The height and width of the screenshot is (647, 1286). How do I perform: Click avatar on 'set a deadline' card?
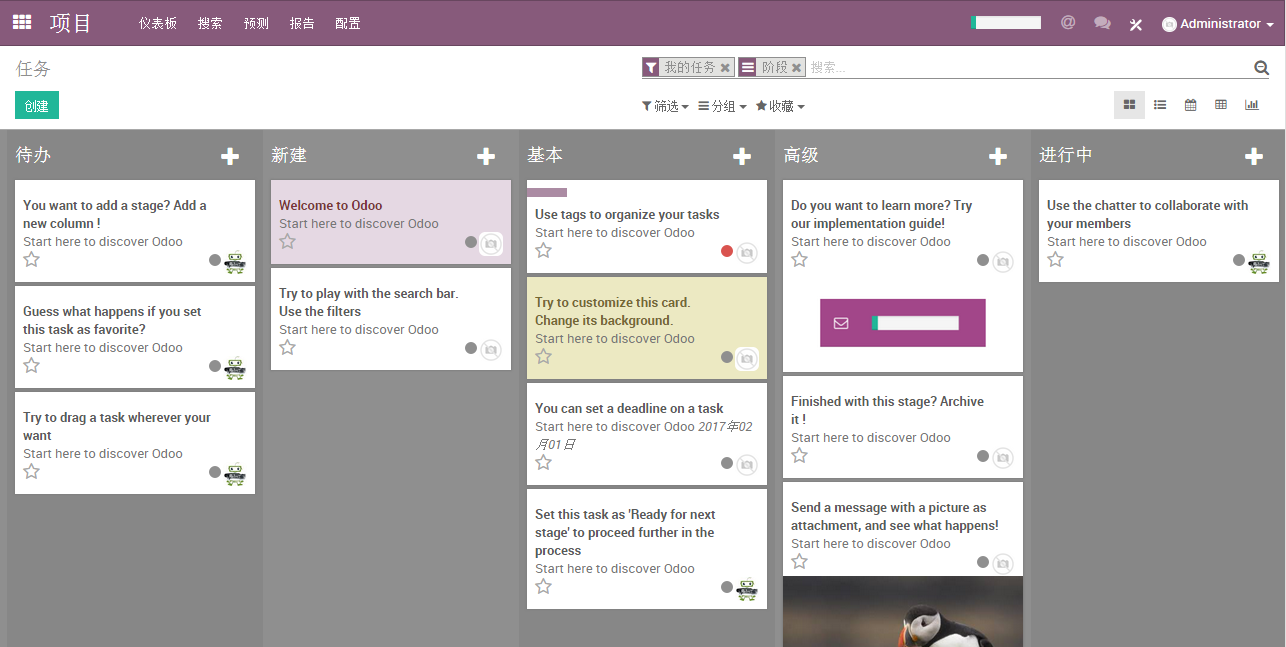pos(746,465)
